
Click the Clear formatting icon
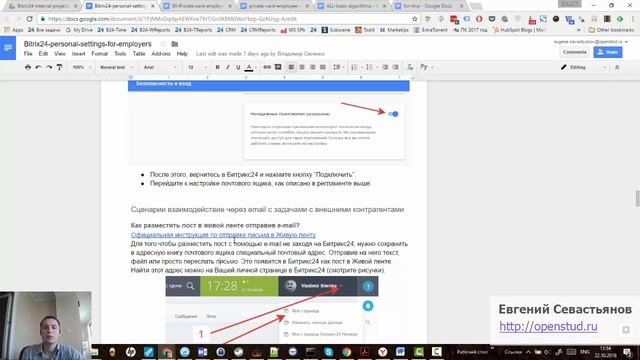[x=410, y=67]
